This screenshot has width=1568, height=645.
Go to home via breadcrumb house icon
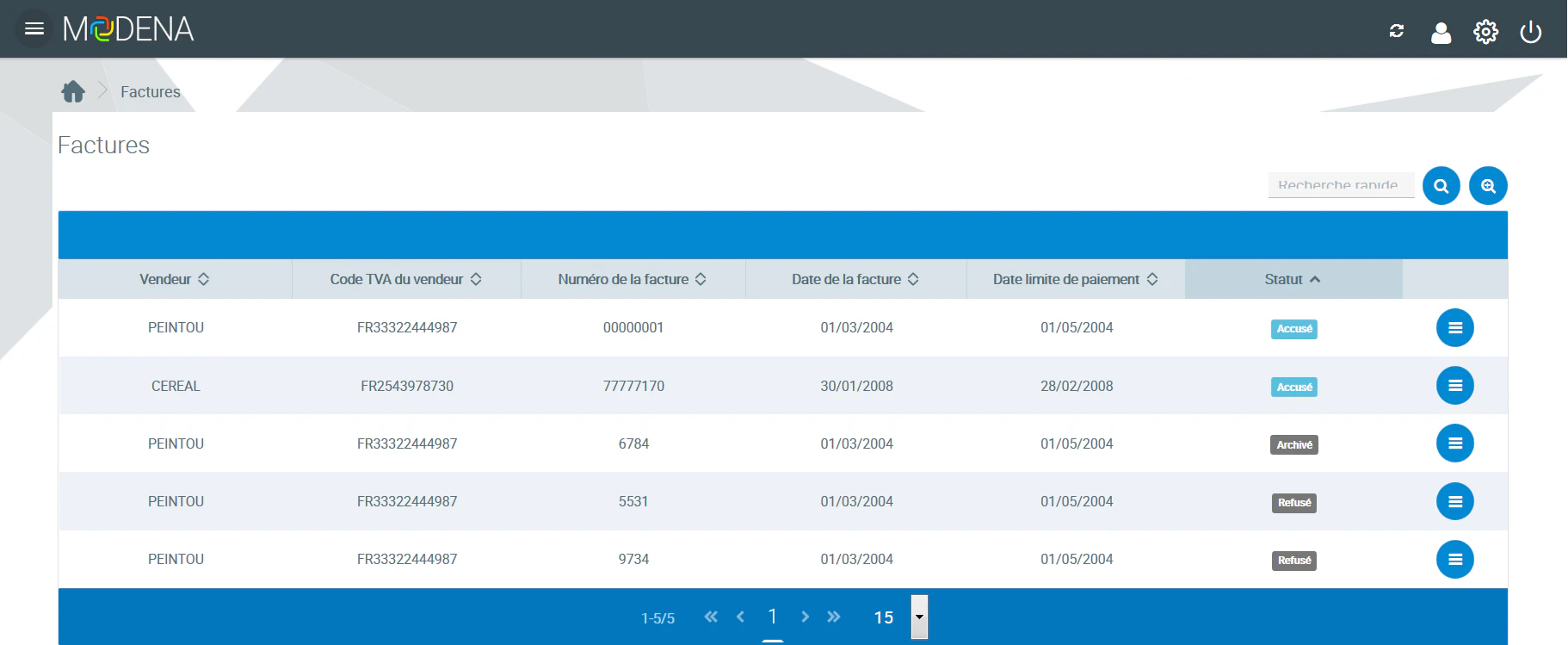click(73, 91)
